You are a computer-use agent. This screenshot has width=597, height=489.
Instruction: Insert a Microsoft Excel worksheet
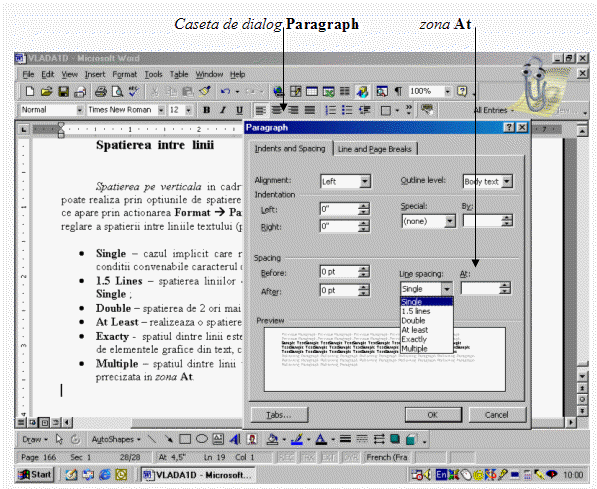pos(329,91)
